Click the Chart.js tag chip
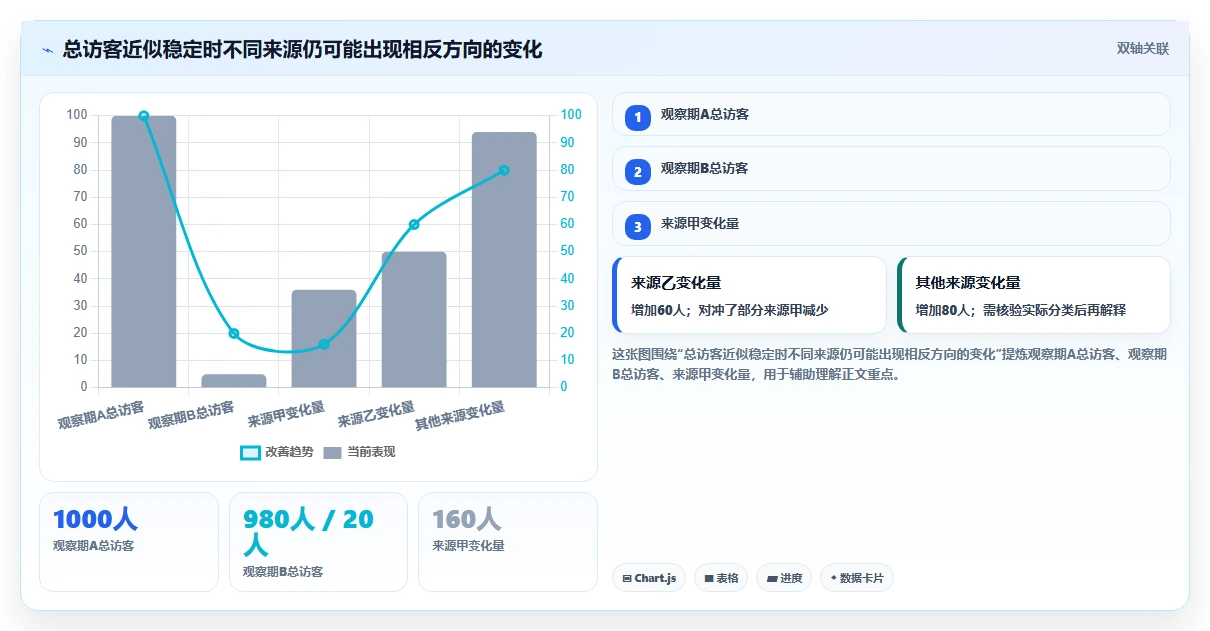The image size is (1210, 631). coord(649,578)
